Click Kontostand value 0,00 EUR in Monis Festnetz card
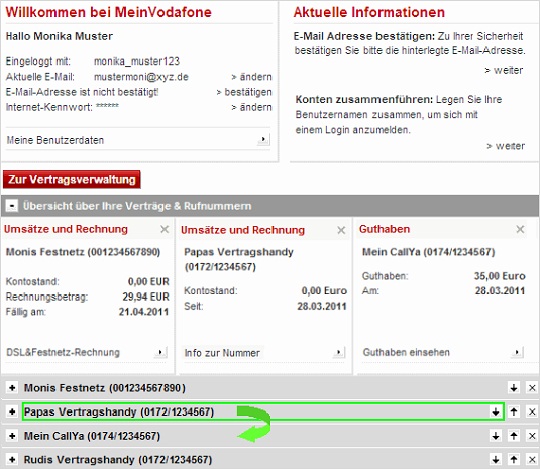The image size is (540, 469). (149, 281)
